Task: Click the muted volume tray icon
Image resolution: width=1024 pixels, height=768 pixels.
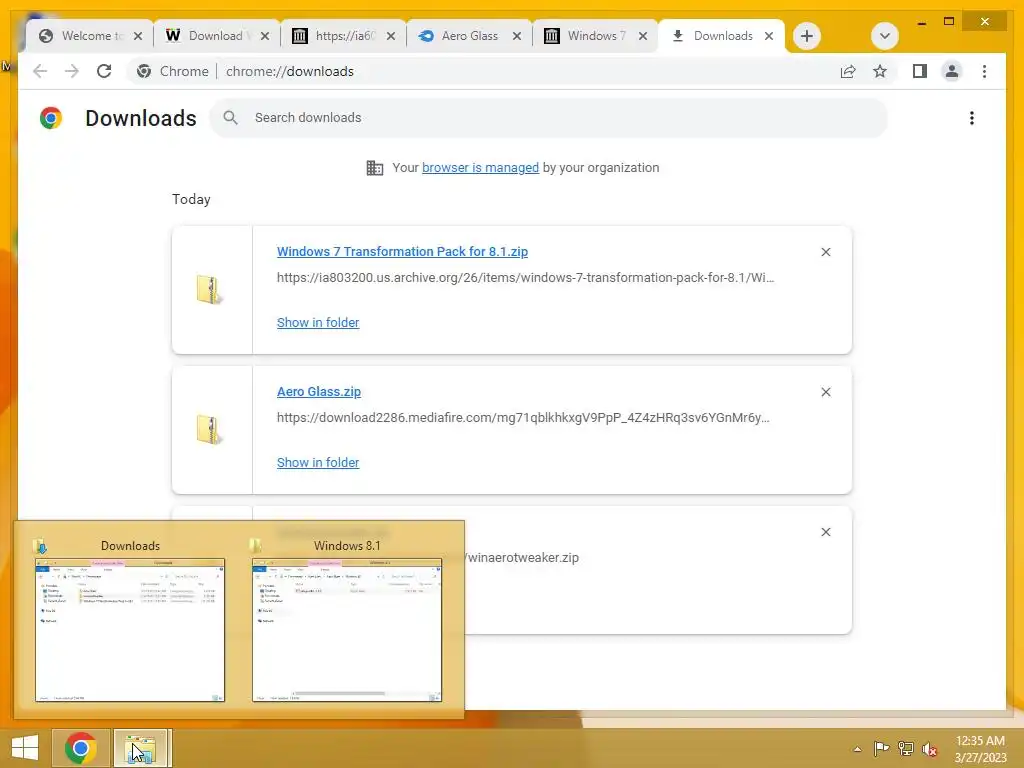Action: (930, 749)
